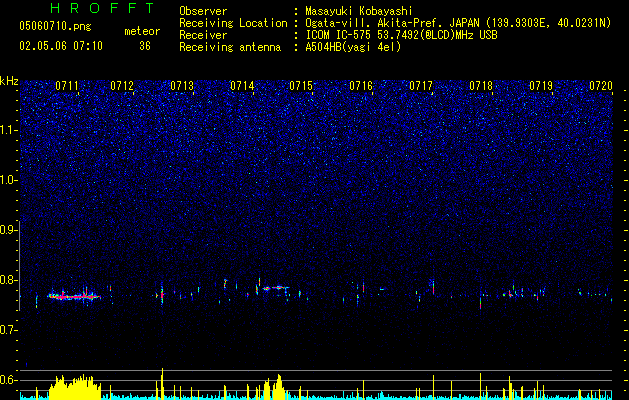Click the 0713 time marker

click(182, 86)
